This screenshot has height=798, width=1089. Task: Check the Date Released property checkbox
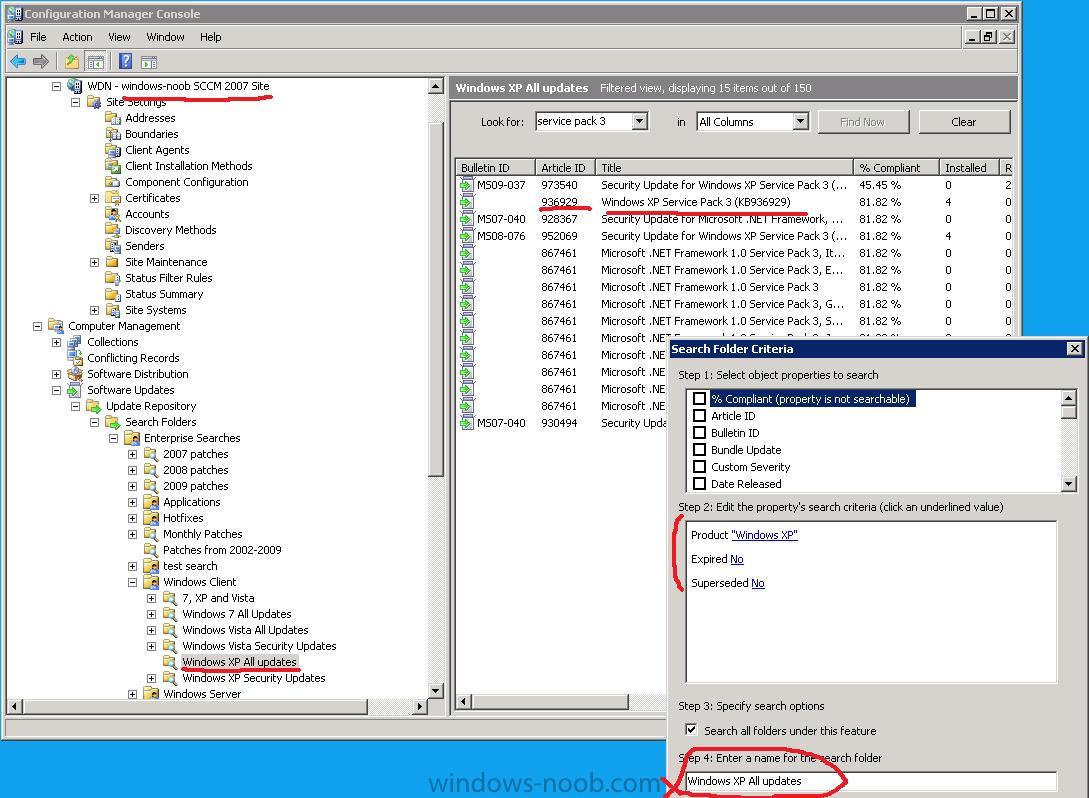(x=699, y=483)
